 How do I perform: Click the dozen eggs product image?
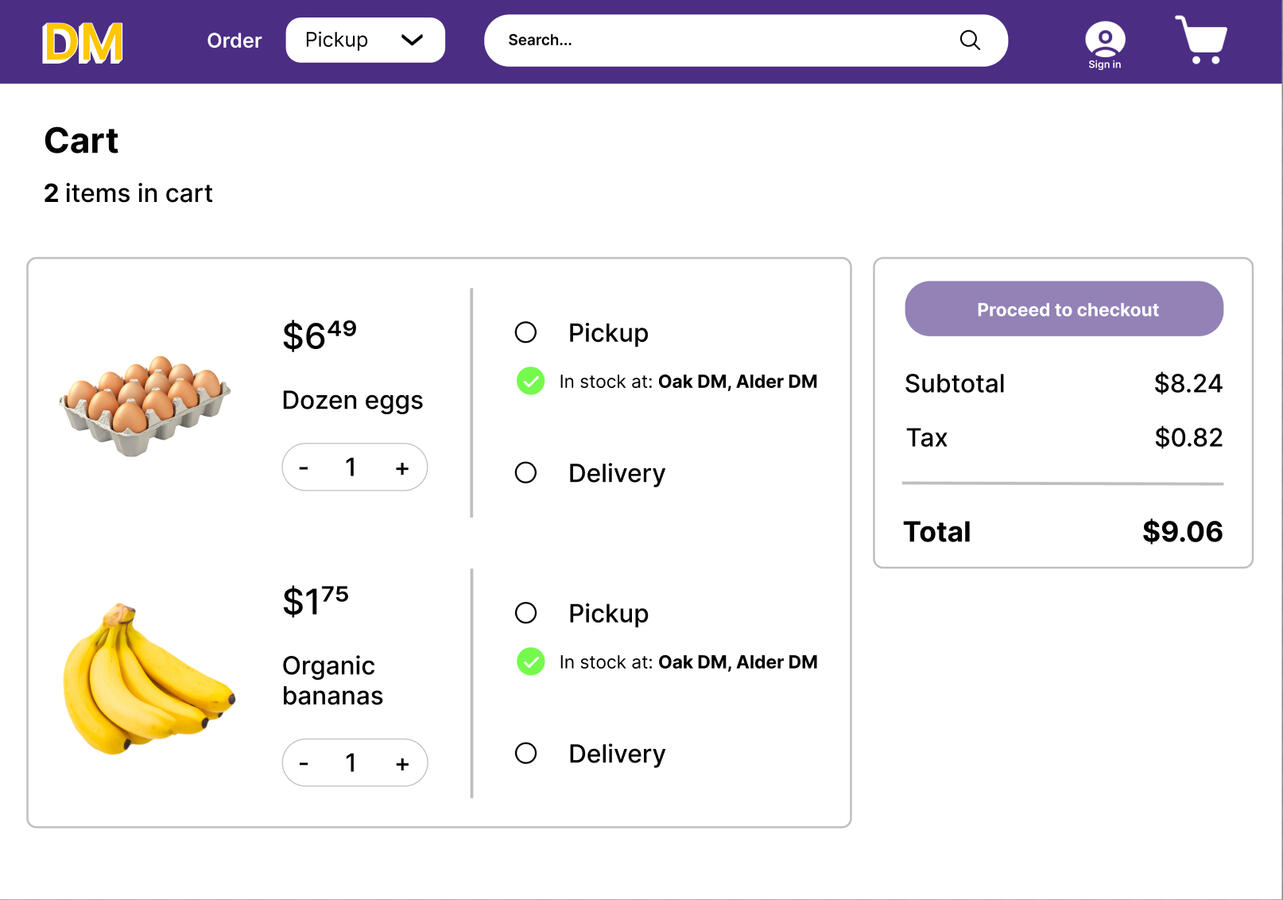click(145, 405)
